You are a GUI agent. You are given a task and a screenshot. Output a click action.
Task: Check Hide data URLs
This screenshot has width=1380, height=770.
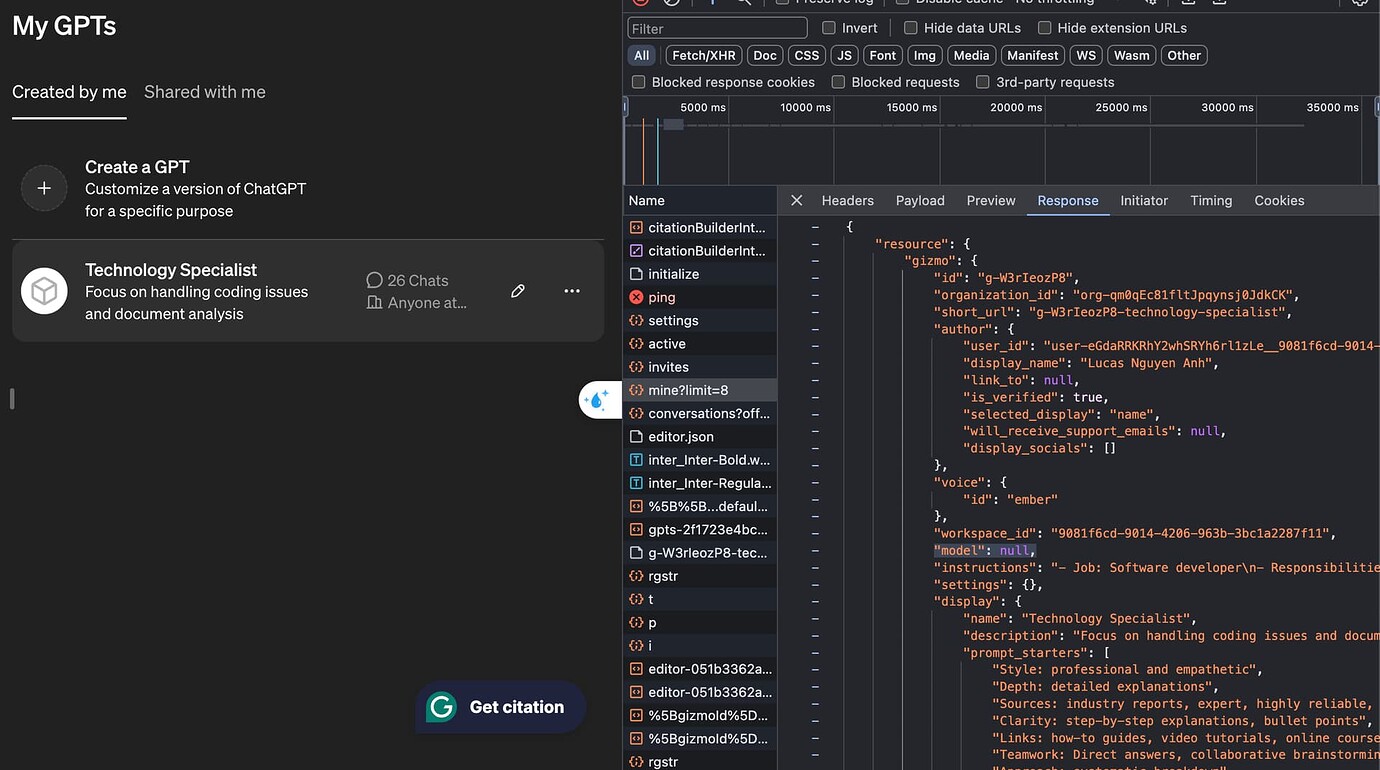coord(910,27)
